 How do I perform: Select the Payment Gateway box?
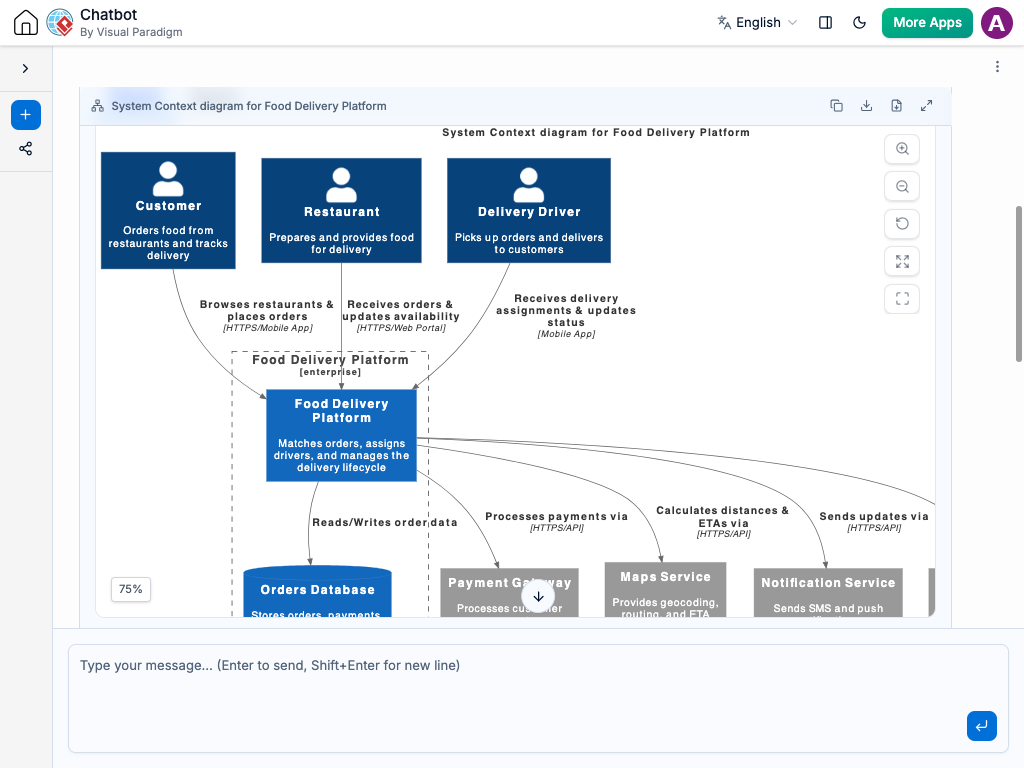509,592
